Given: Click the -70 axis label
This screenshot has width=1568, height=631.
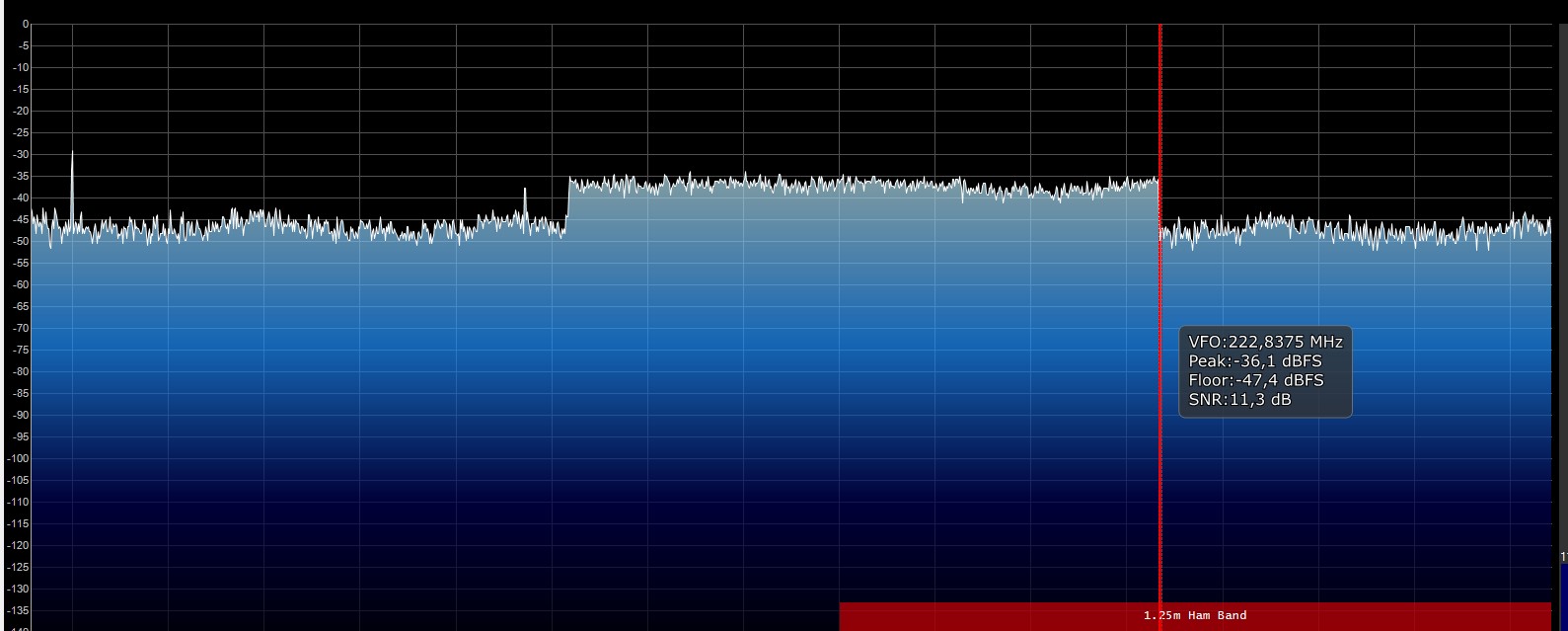Looking at the screenshot, I should pyautogui.click(x=21, y=329).
